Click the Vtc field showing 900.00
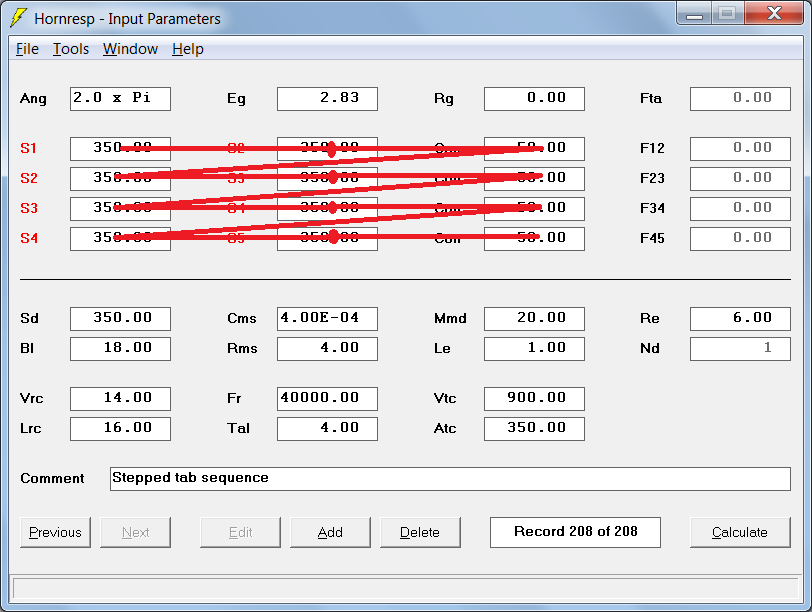 tap(534, 399)
